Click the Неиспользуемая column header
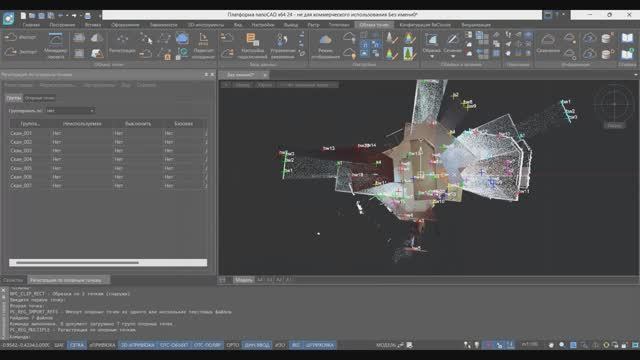Screen dimensions: 640x360 point(82,123)
